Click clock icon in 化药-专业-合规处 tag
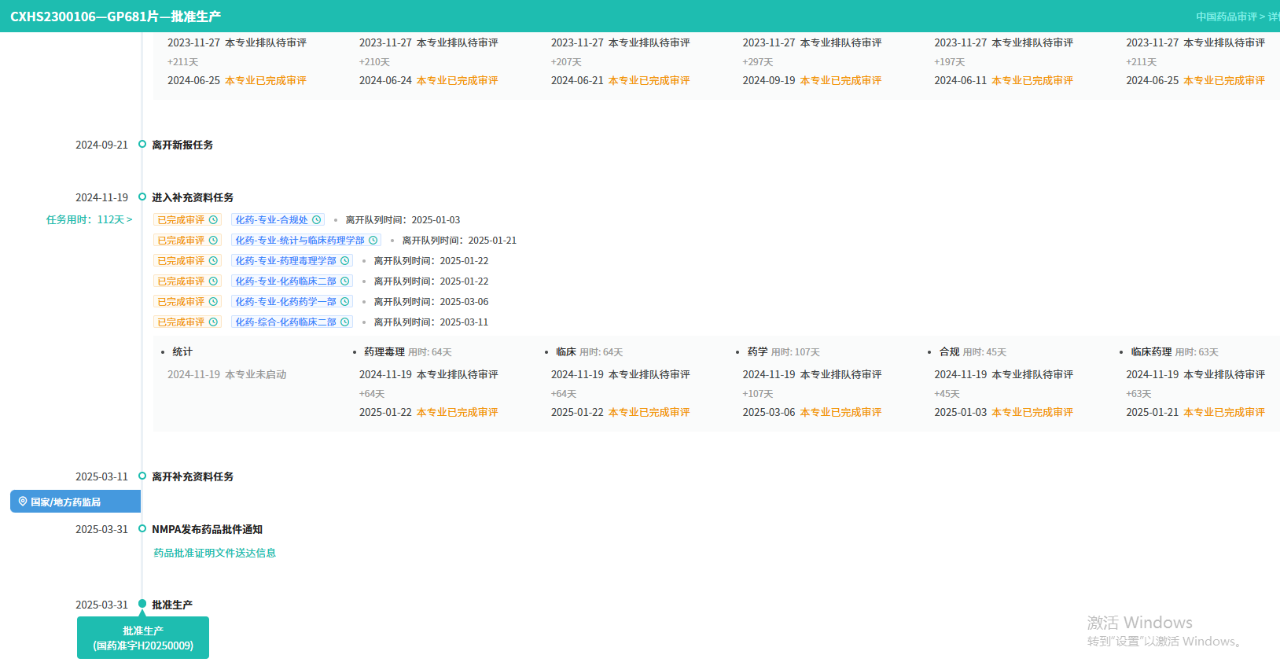Viewport: 1280px width, 664px height. click(317, 220)
